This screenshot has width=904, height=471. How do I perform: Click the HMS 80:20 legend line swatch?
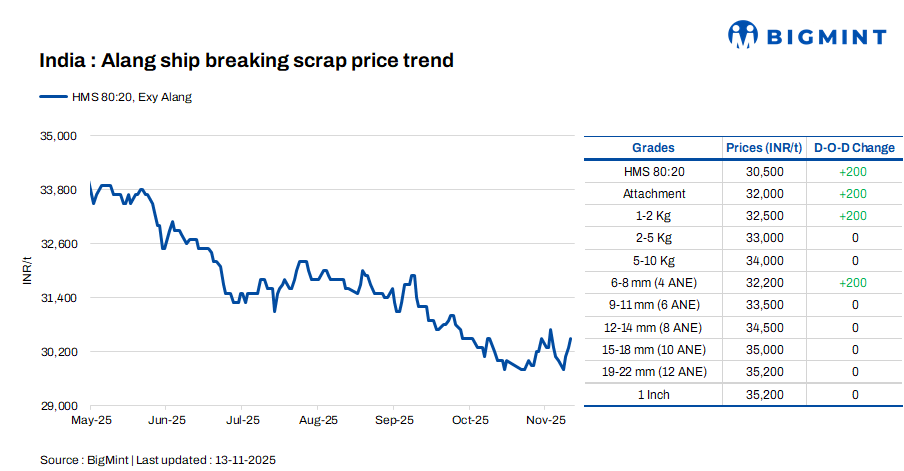(x=53, y=97)
